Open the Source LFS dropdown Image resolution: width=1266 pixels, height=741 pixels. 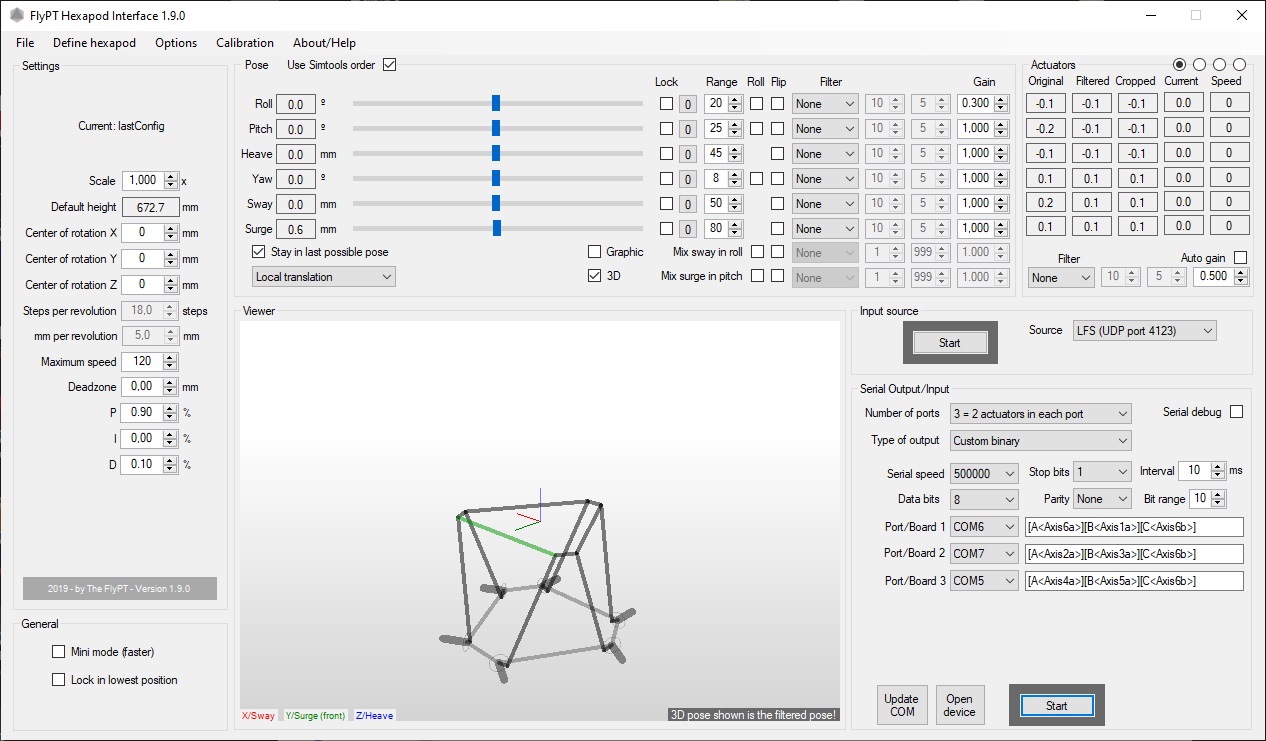click(1144, 331)
